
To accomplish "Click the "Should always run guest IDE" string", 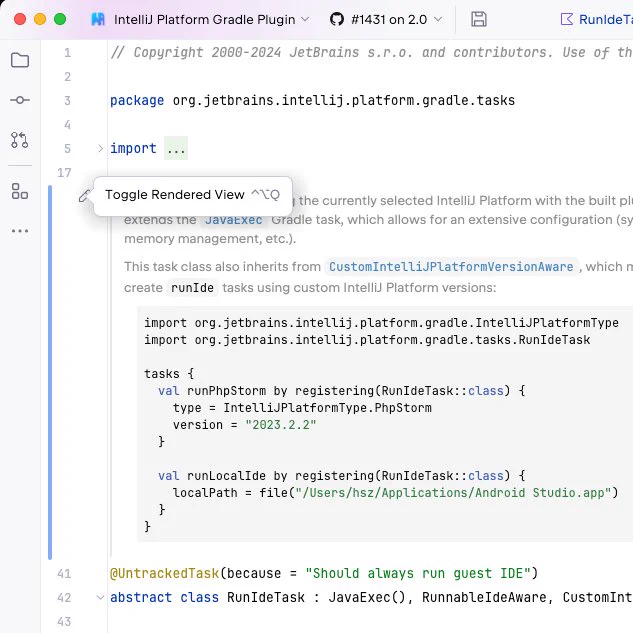I will pos(418,574).
